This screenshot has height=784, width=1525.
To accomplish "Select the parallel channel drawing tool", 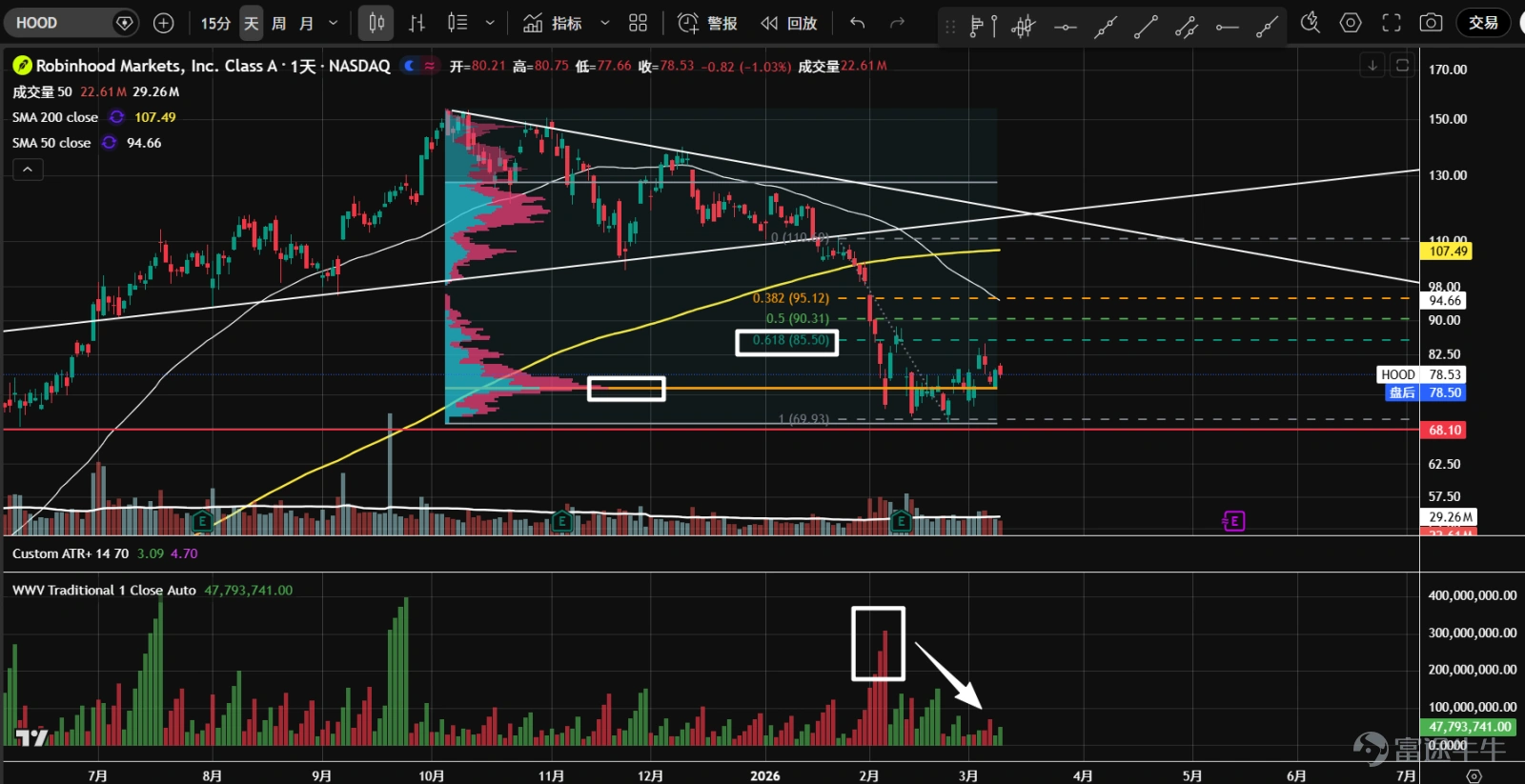I will (x=1186, y=27).
